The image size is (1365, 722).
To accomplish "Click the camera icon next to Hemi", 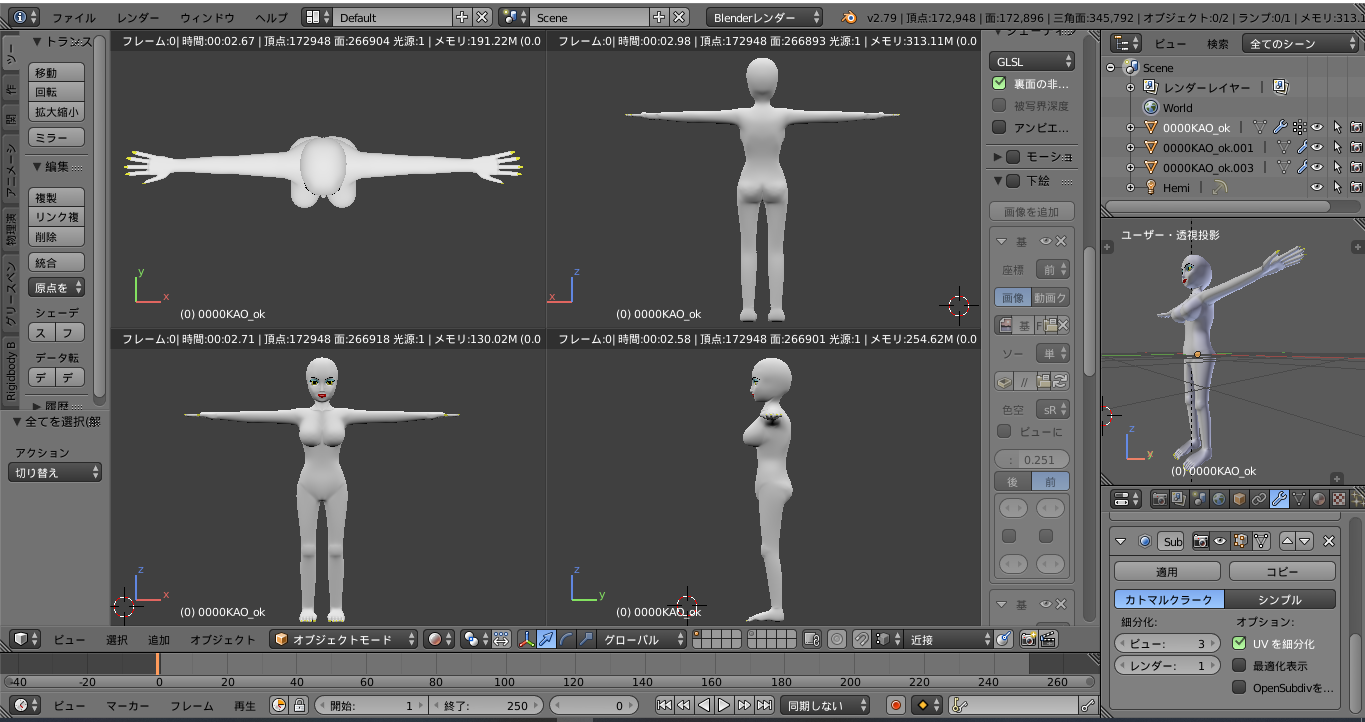I will coord(1356,188).
